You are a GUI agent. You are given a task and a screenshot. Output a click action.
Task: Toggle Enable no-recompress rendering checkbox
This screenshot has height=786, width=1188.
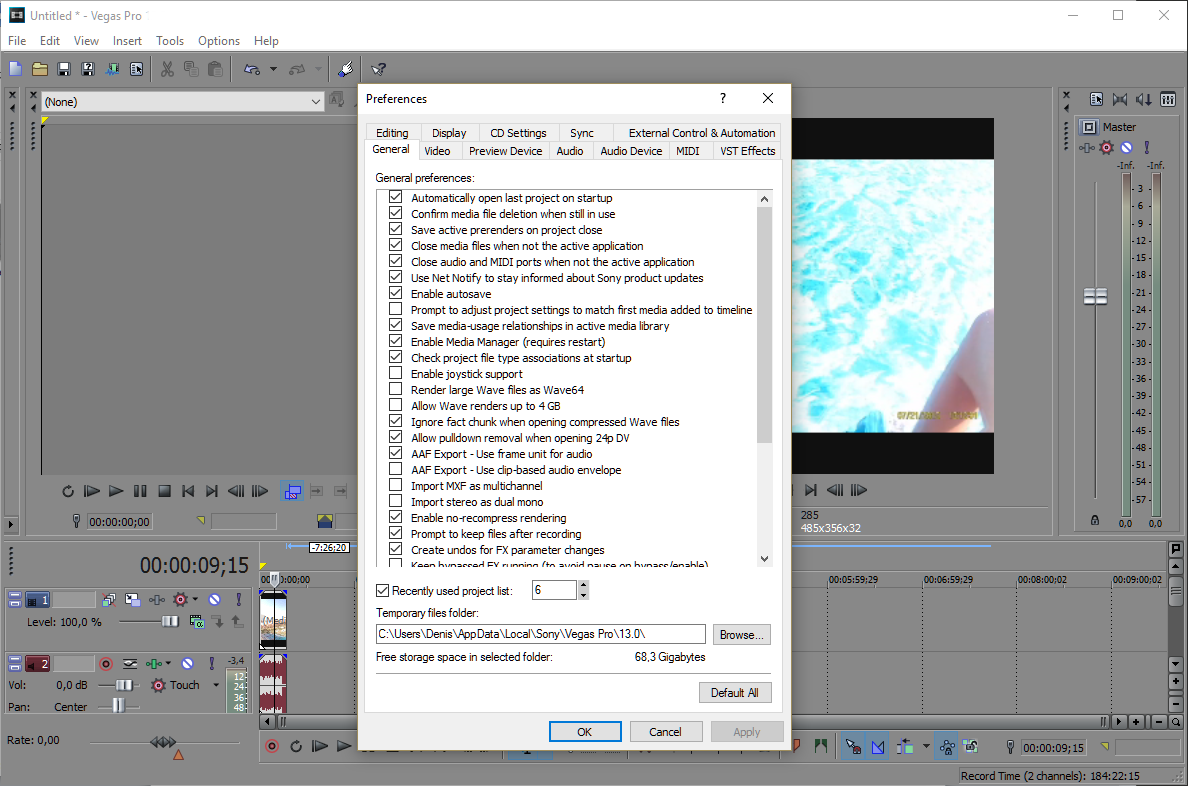coord(395,518)
